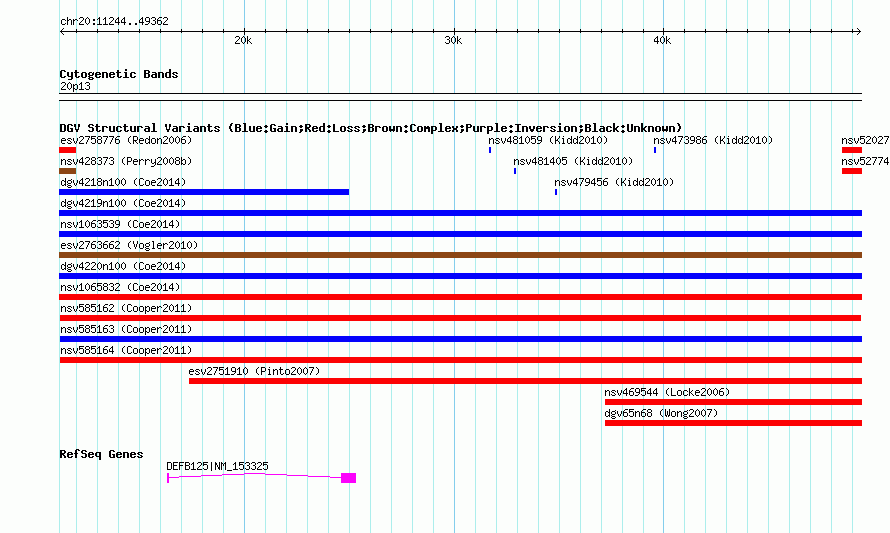Click the DGV Structural Variants track heading

(371, 128)
